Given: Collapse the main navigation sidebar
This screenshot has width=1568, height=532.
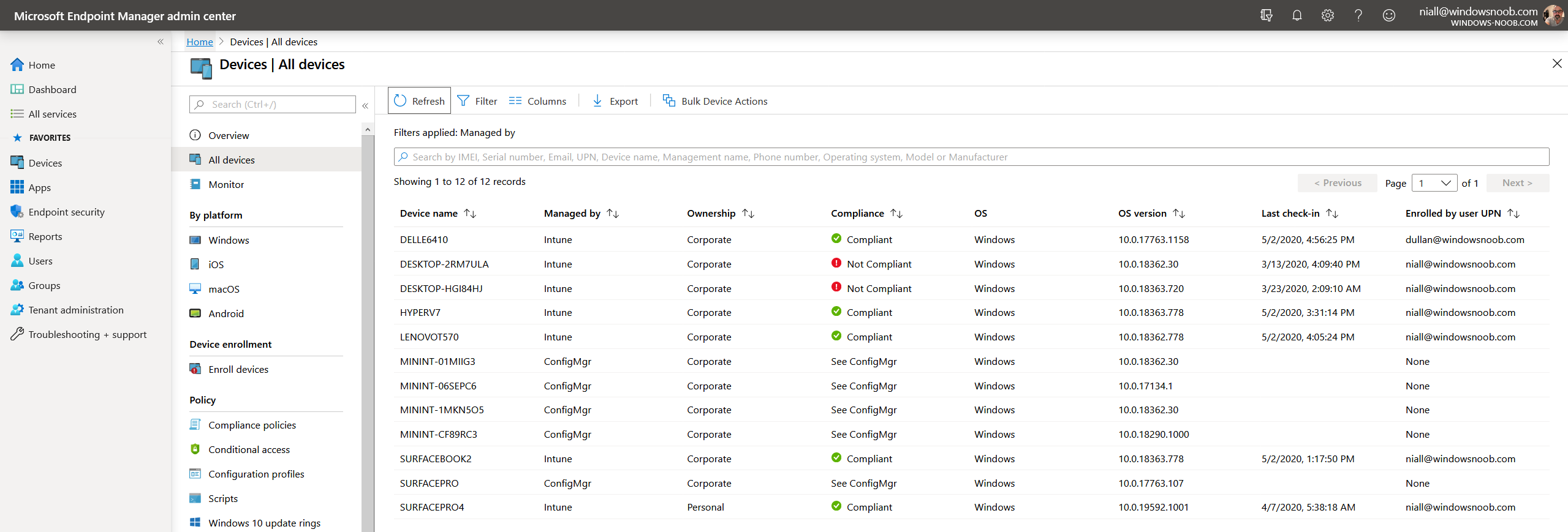Looking at the screenshot, I should coord(161,42).
